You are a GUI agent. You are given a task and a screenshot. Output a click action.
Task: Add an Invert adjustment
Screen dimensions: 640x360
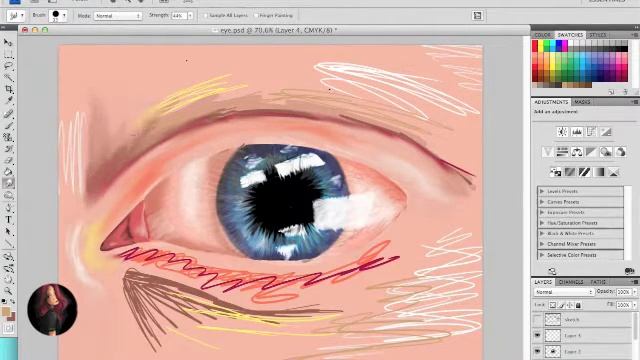pyautogui.click(x=555, y=172)
